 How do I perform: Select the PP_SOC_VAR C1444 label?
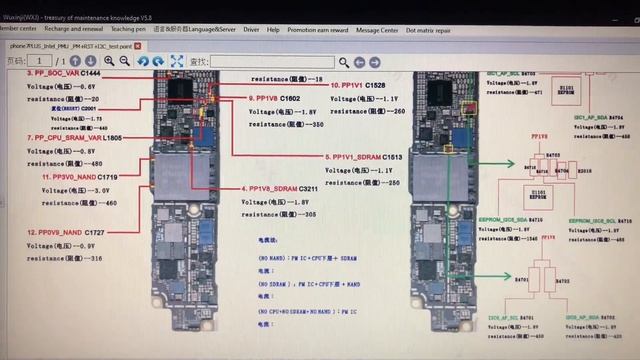pos(63,73)
